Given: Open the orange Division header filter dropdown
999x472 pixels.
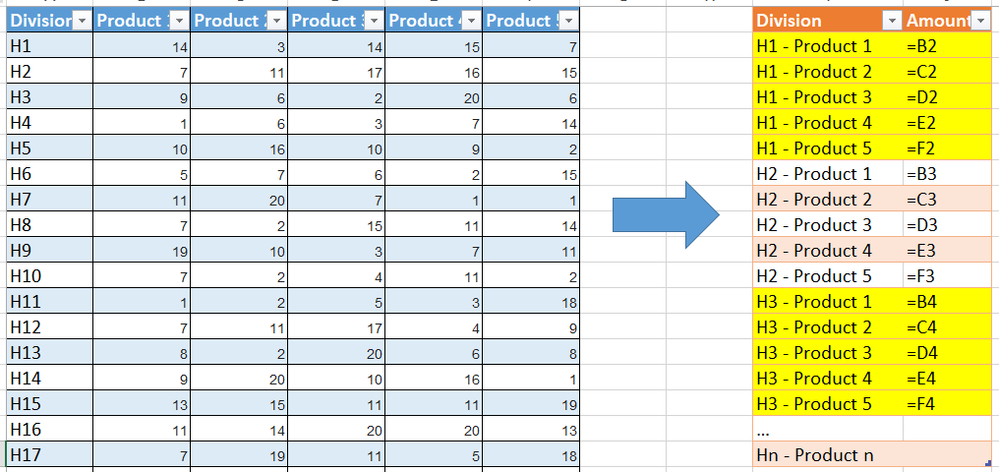Looking at the screenshot, I should pos(891,22).
